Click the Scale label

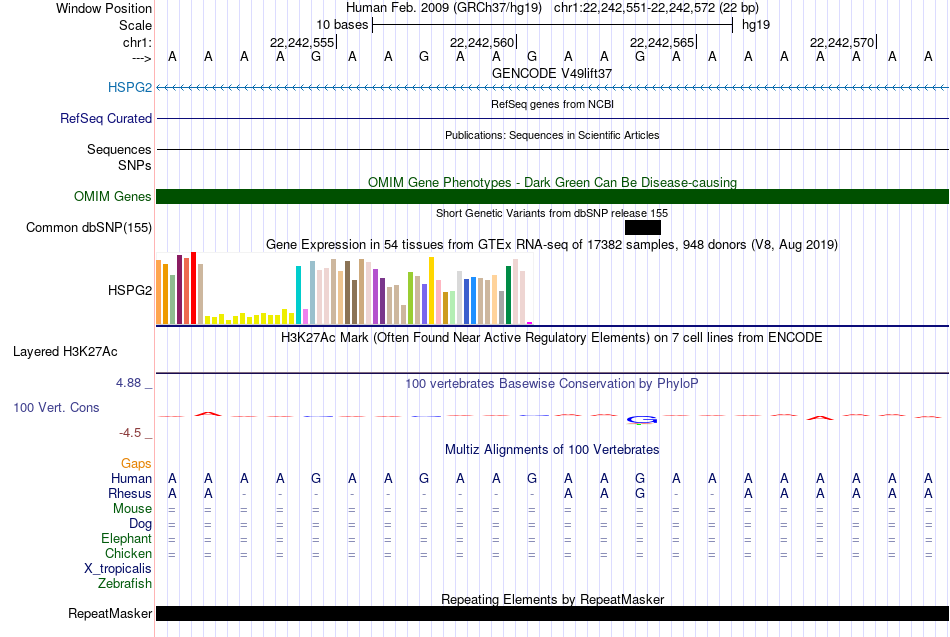click(x=135, y=25)
